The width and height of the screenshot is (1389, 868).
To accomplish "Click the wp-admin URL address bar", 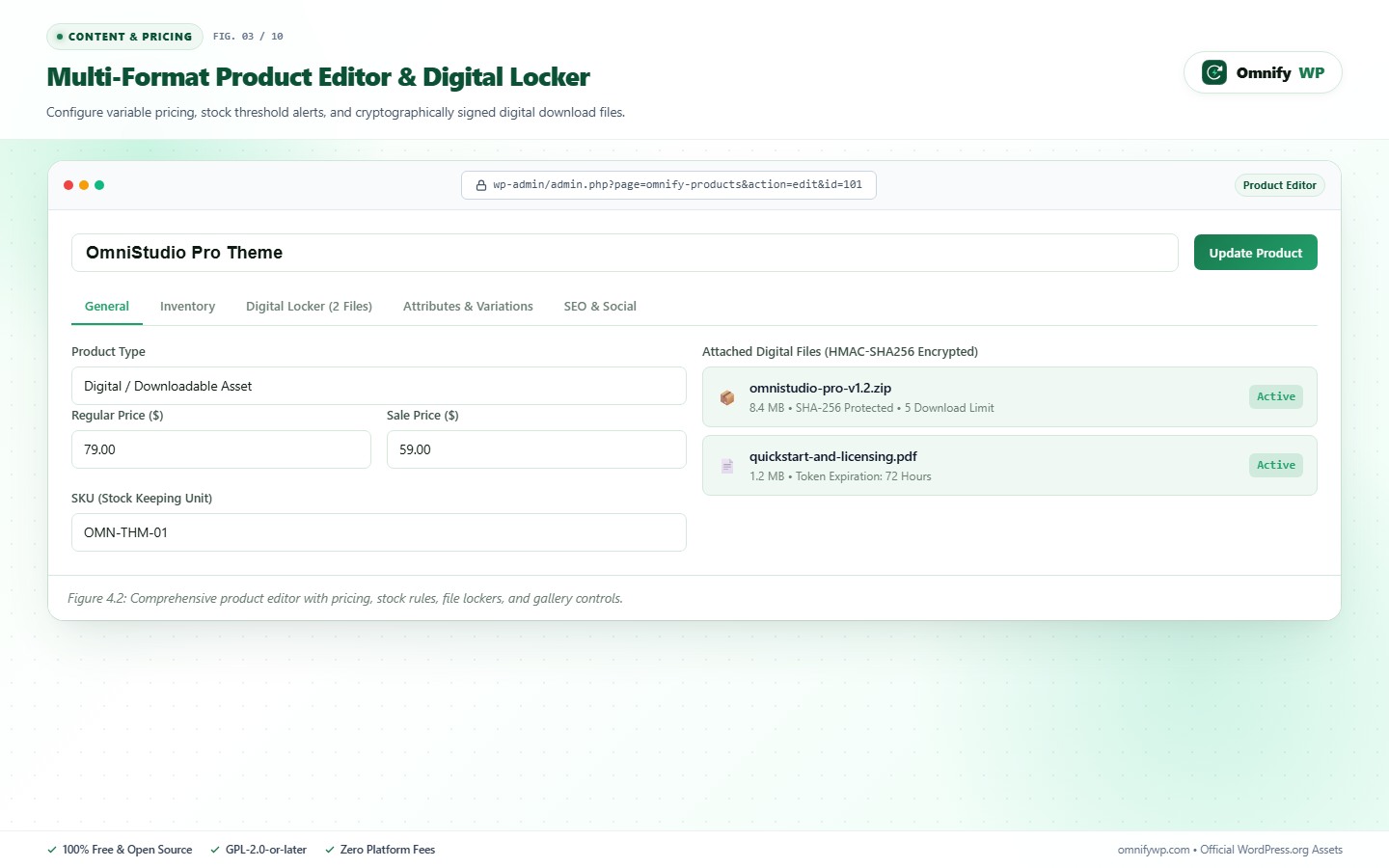I will (668, 185).
